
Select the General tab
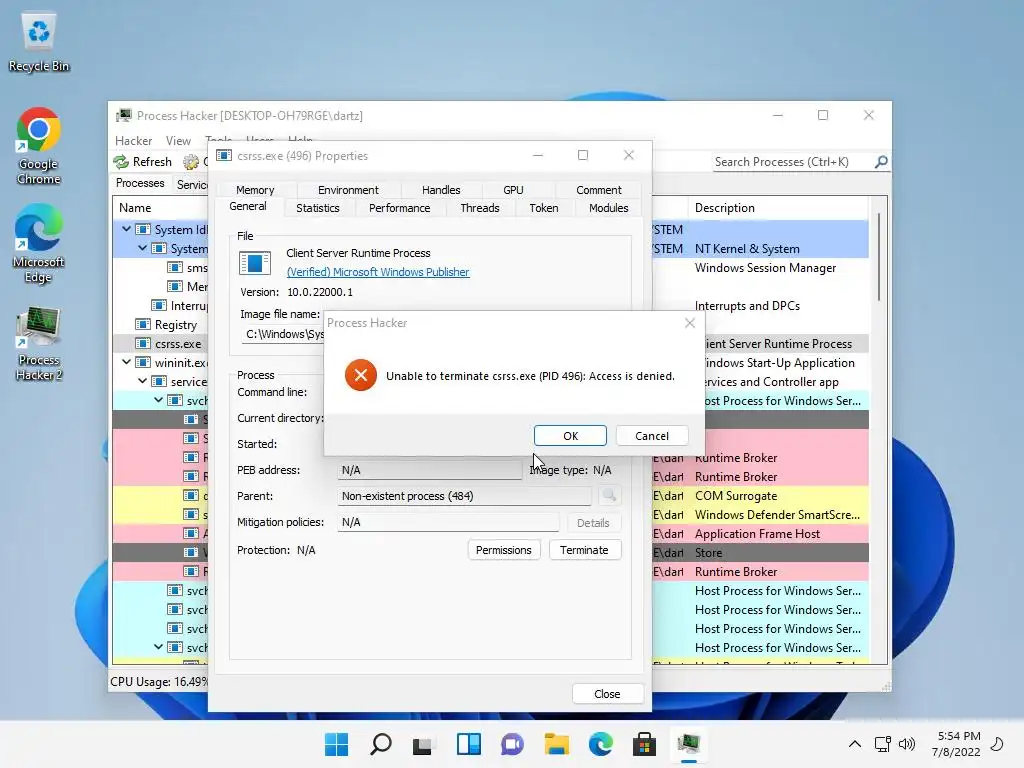tap(248, 206)
